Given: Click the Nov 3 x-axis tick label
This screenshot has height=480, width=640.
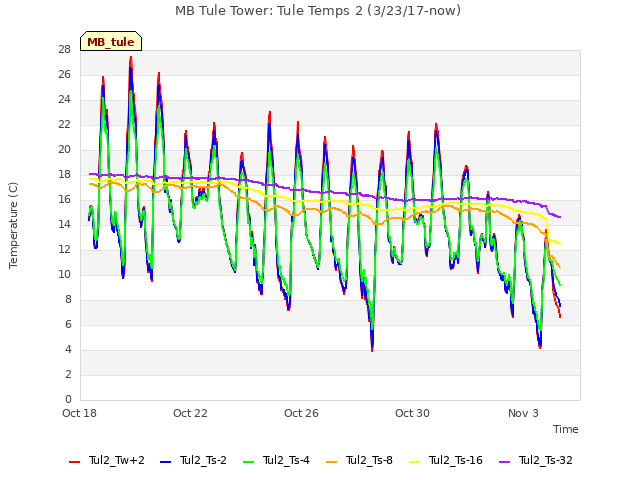Looking at the screenshot, I should pyautogui.click(x=523, y=413).
